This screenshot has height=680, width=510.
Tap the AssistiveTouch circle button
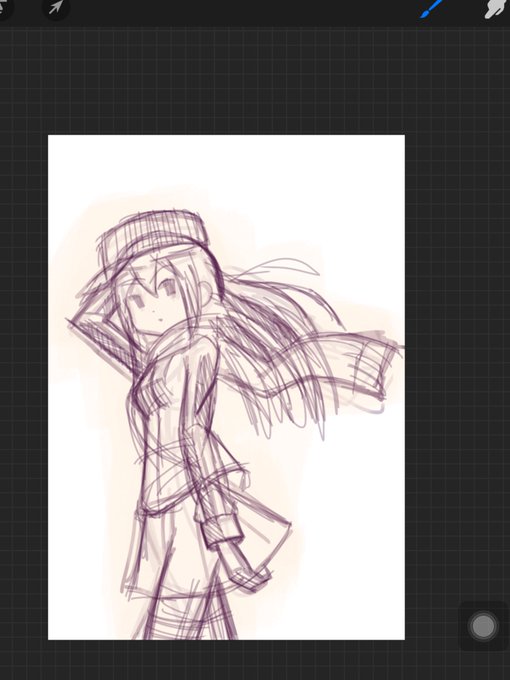[483, 626]
